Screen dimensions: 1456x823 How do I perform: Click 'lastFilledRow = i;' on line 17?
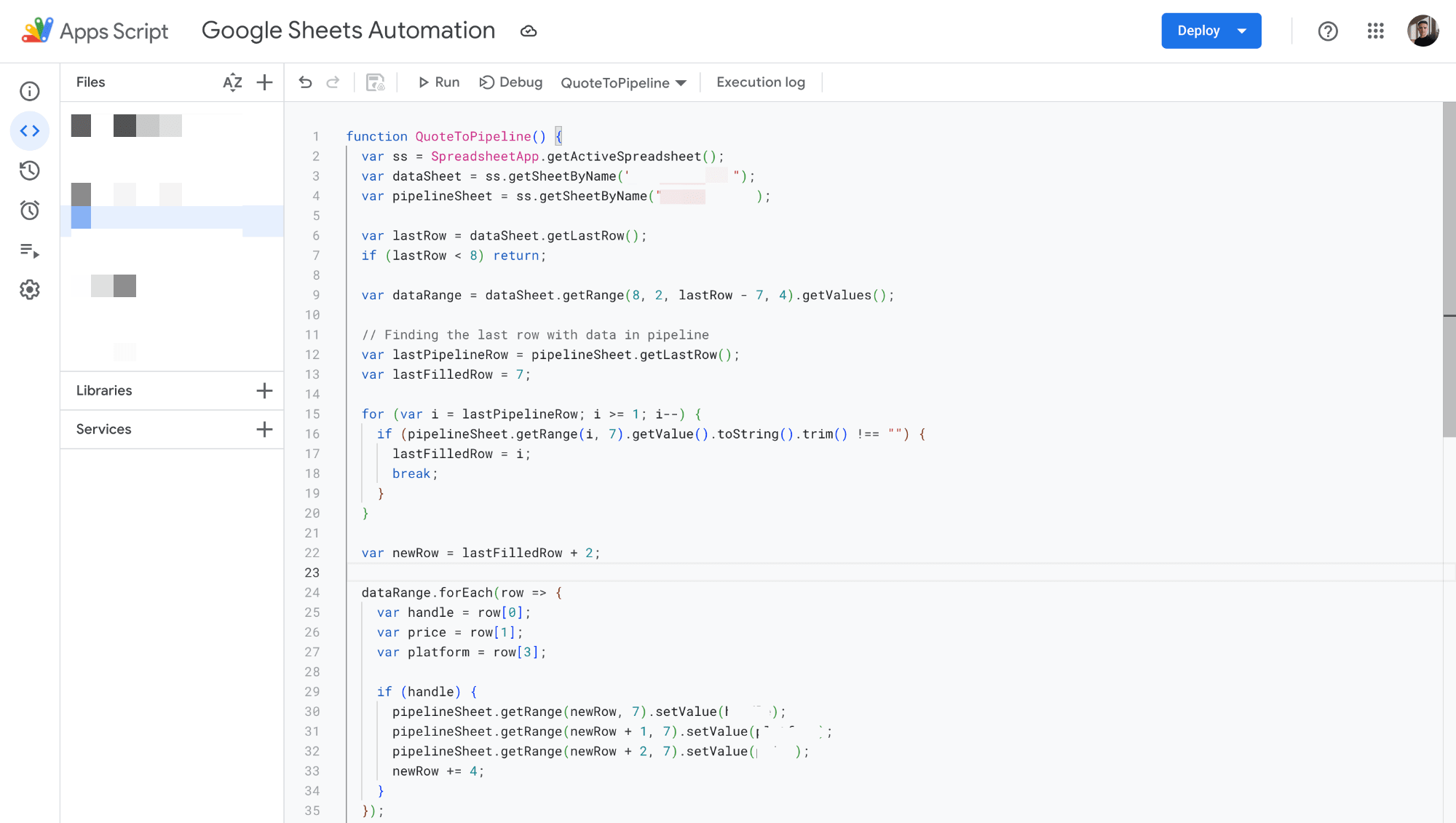pos(462,454)
